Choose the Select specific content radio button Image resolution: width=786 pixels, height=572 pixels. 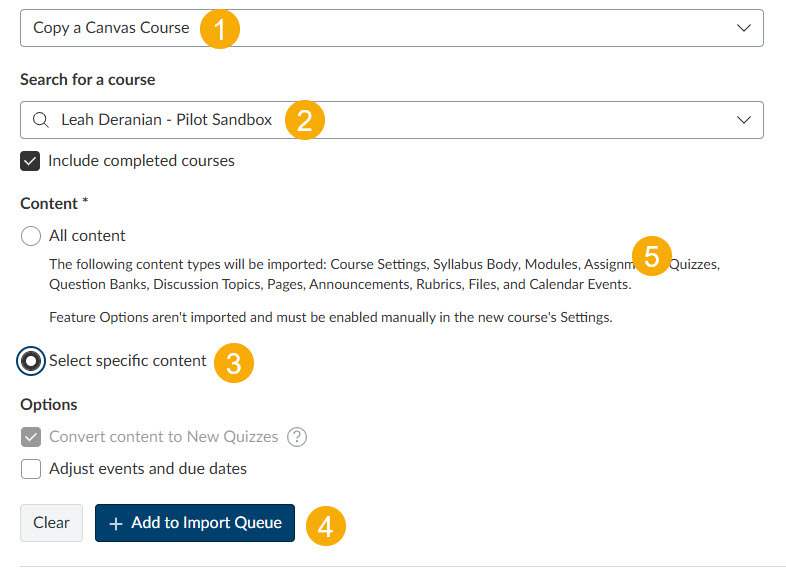coord(31,361)
